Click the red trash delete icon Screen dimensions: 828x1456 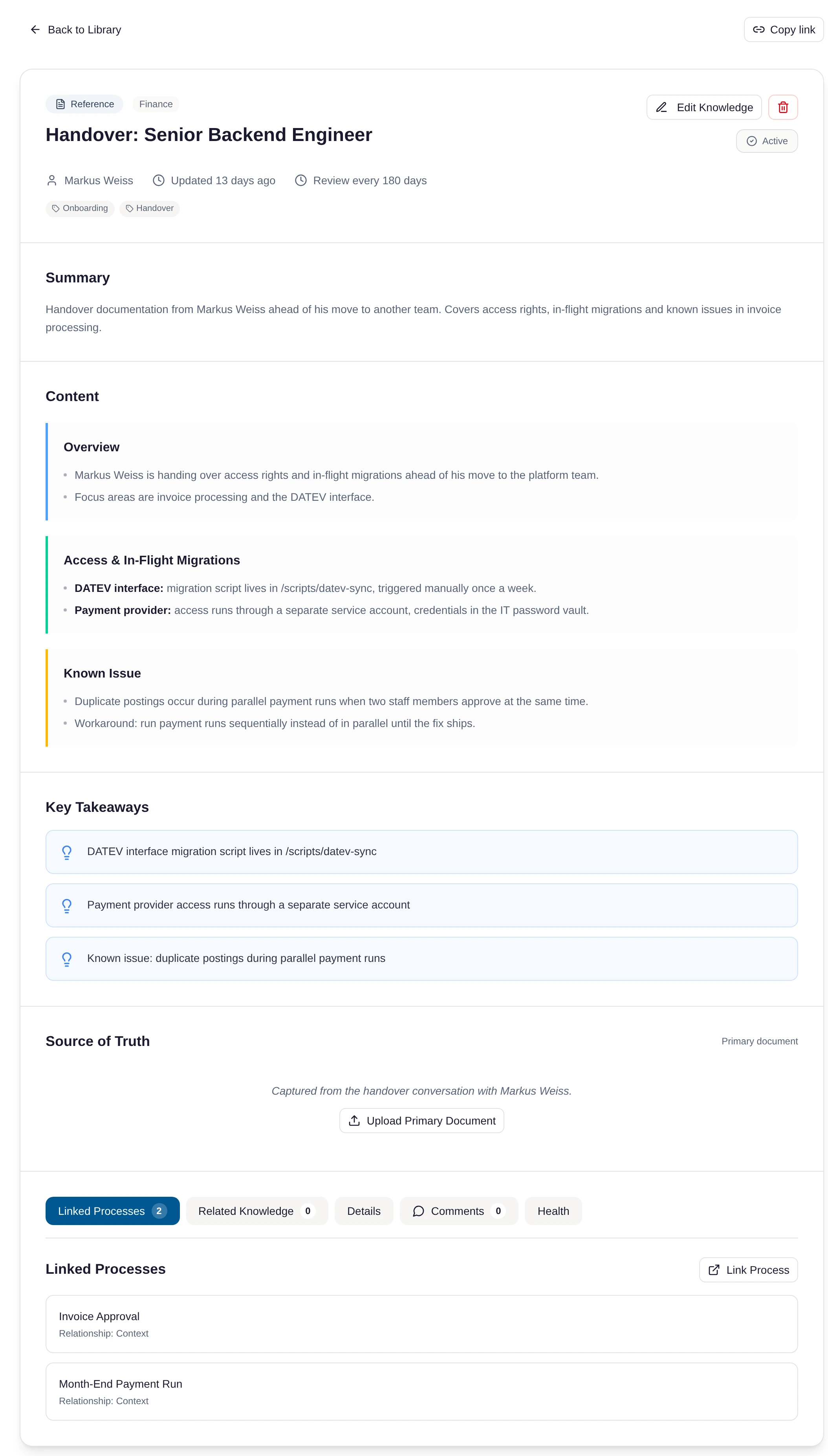[782, 108]
